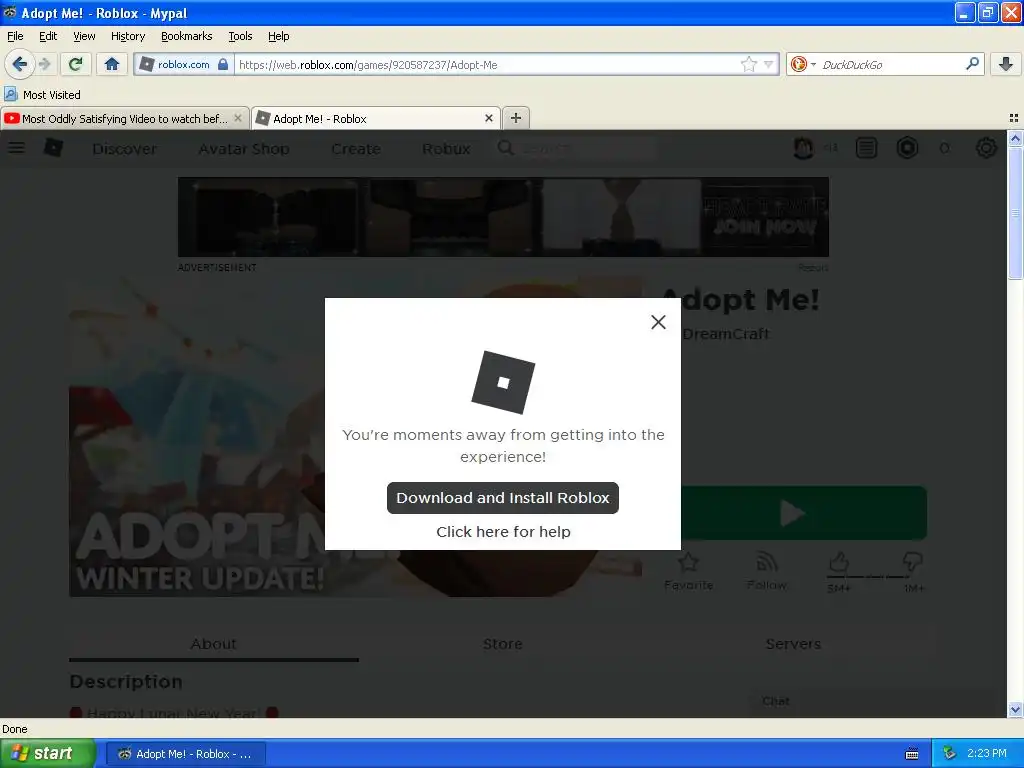
Task: Open the Tools menu
Action: pos(240,36)
